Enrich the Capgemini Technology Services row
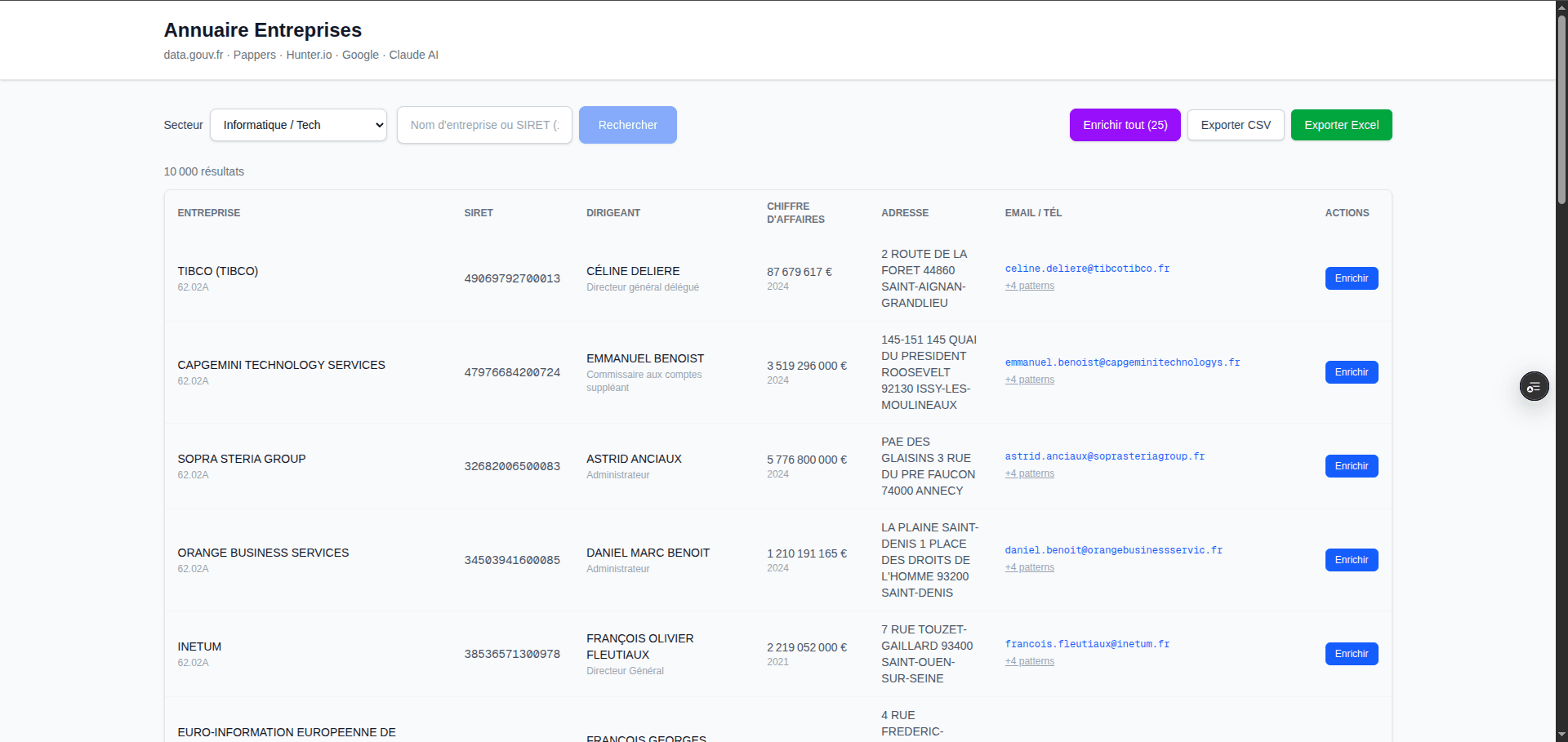The image size is (1568, 742). (1352, 372)
